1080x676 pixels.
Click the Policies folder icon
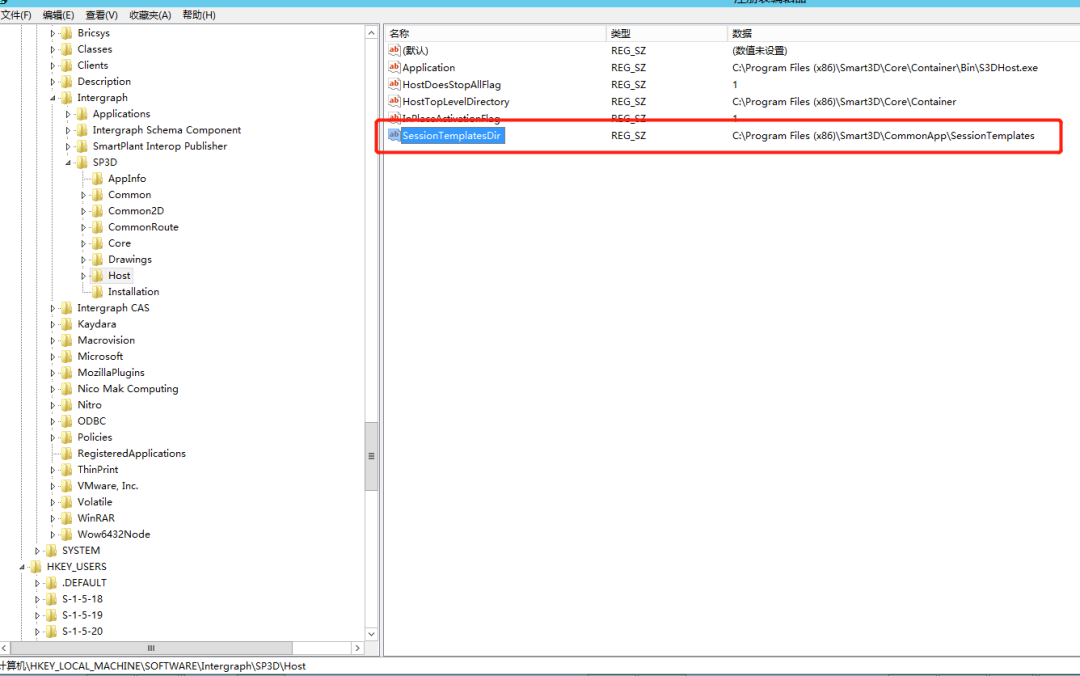click(66, 438)
